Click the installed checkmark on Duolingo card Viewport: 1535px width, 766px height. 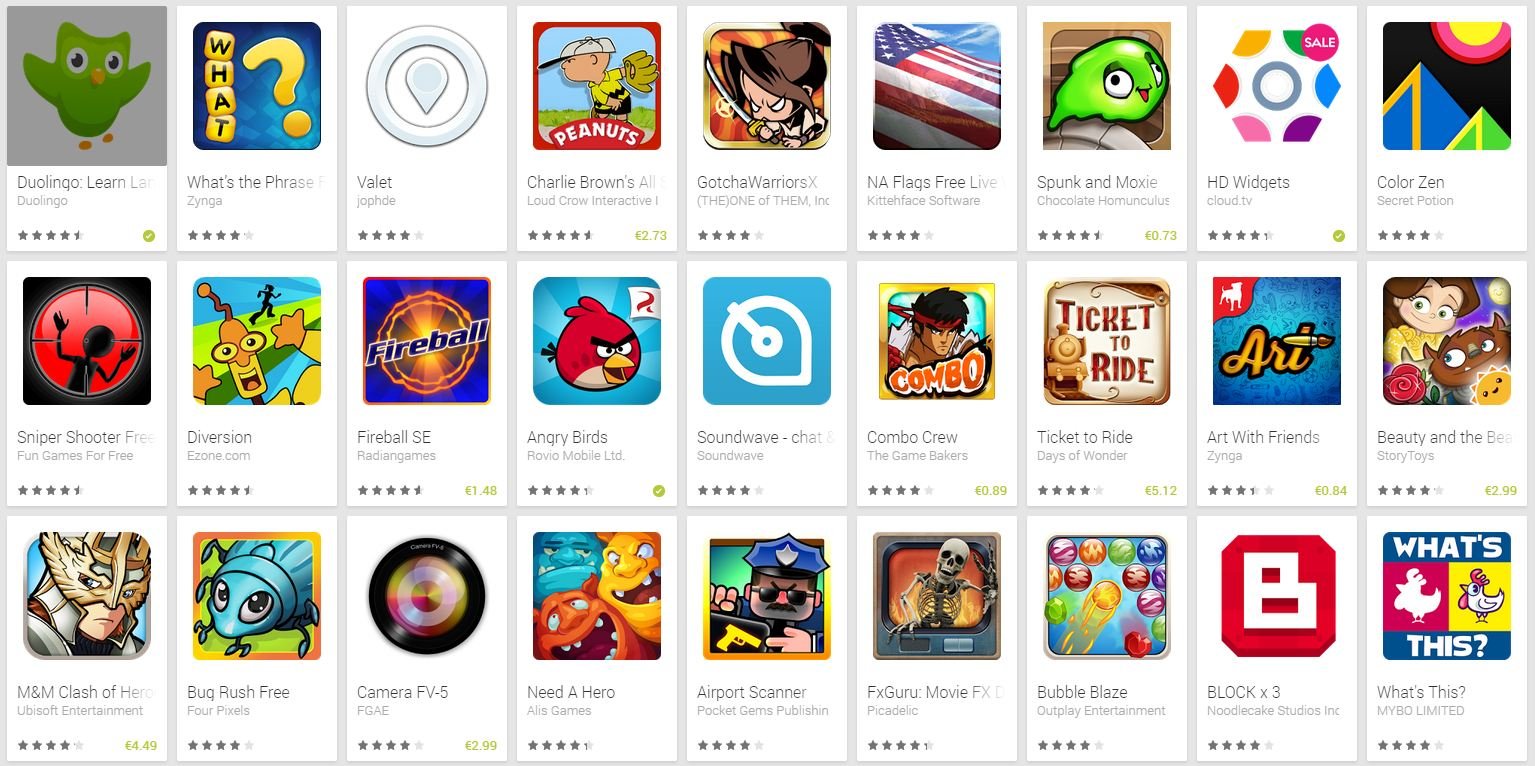click(149, 236)
